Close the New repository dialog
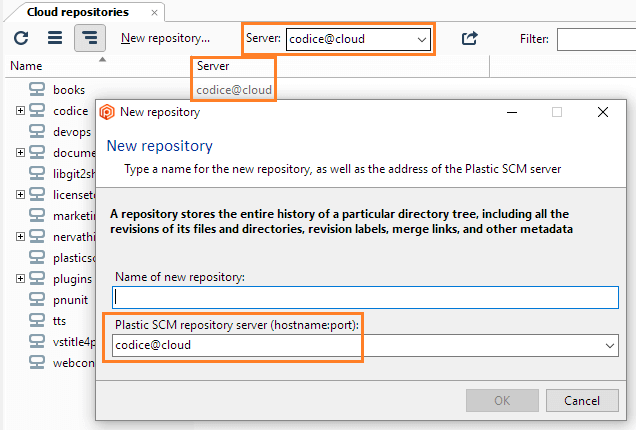This screenshot has width=636, height=430. [x=603, y=112]
